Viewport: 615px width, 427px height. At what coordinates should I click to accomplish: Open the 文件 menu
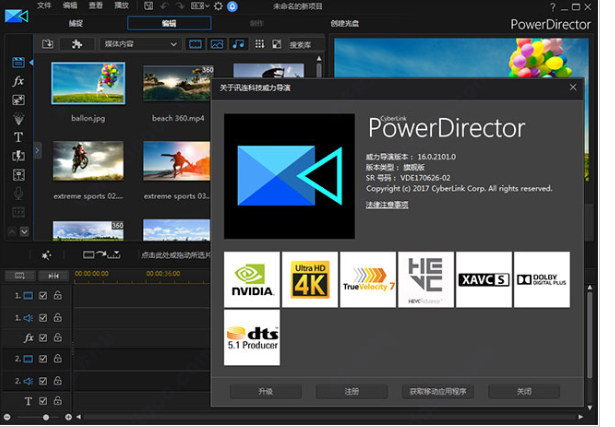pos(44,5)
